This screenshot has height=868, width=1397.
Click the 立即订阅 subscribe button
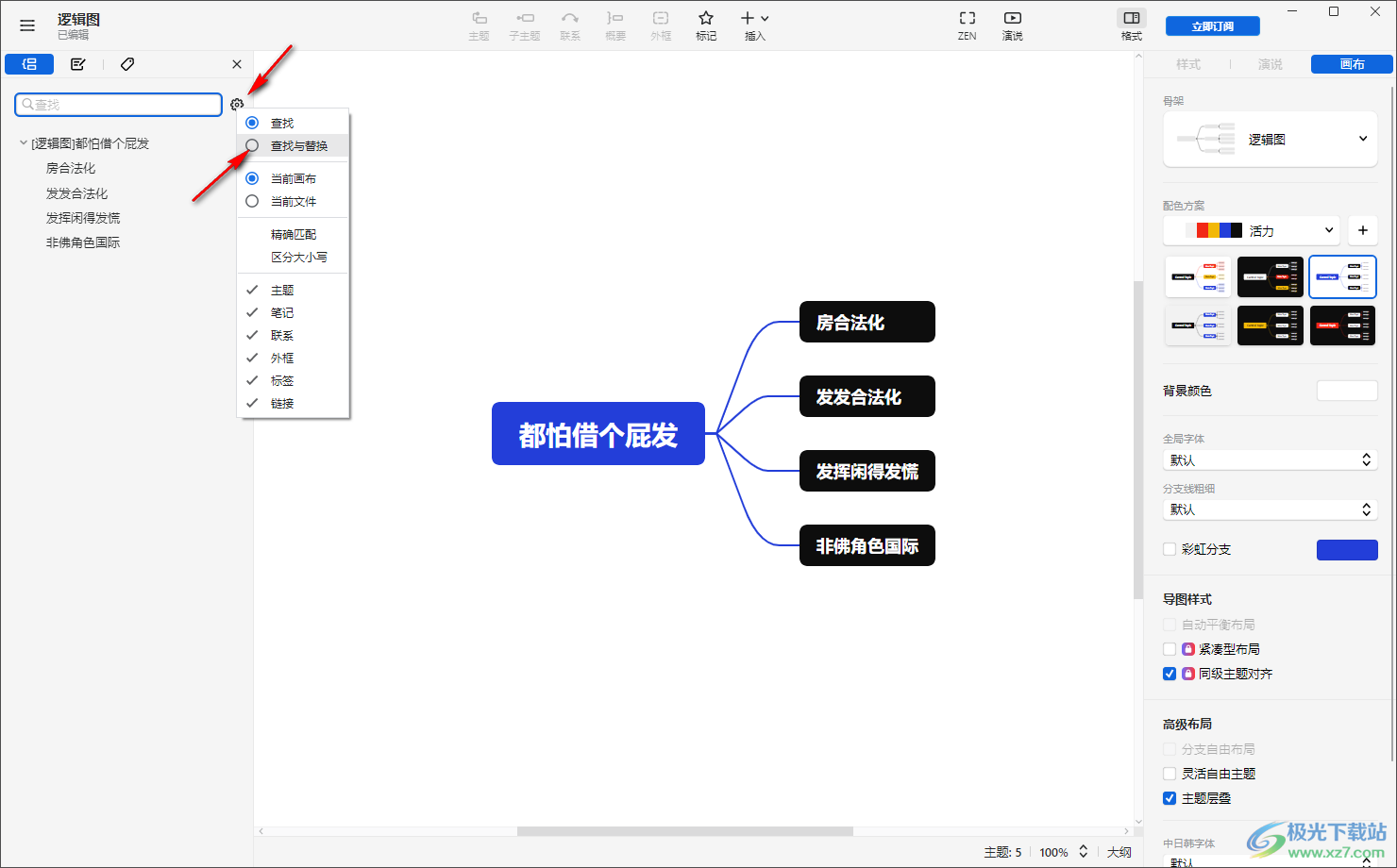(x=1213, y=26)
